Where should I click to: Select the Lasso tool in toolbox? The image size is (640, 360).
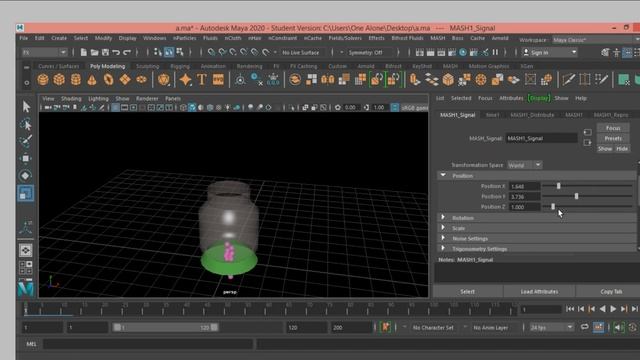click(26, 124)
